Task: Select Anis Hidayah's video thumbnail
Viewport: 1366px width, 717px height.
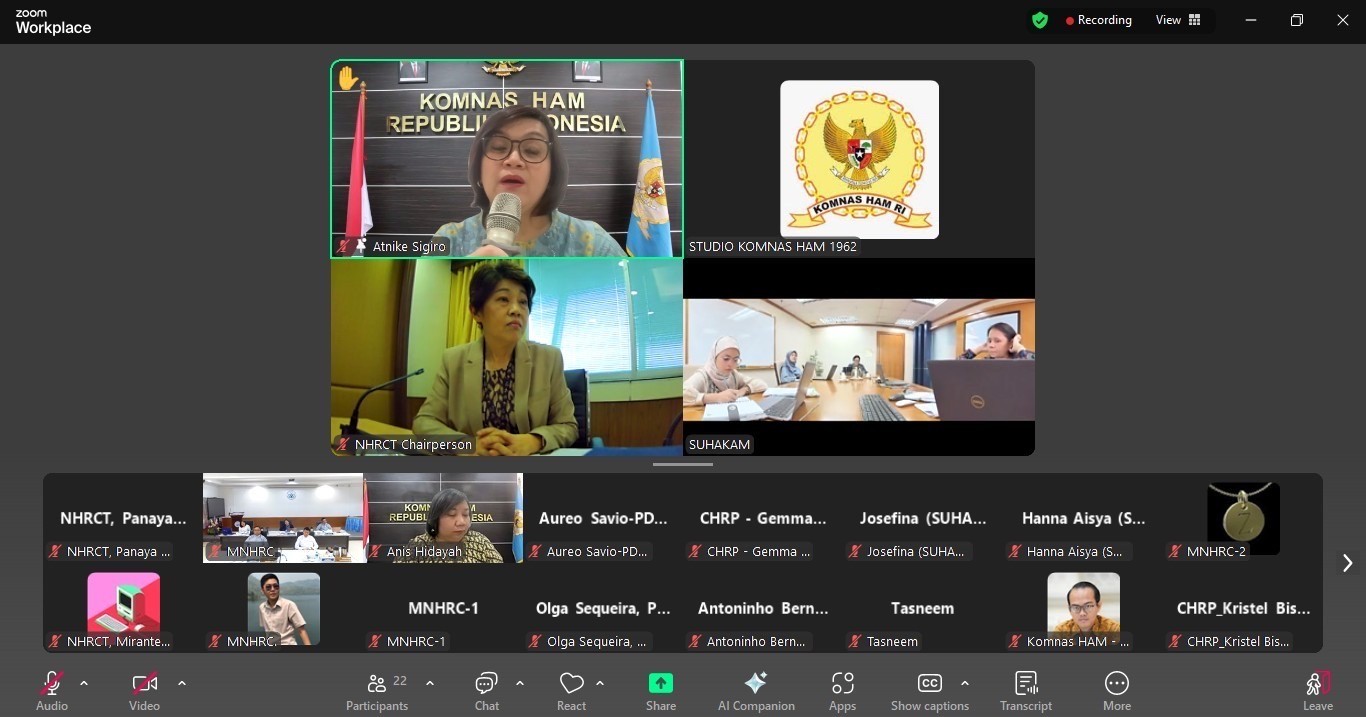Action: [x=443, y=517]
